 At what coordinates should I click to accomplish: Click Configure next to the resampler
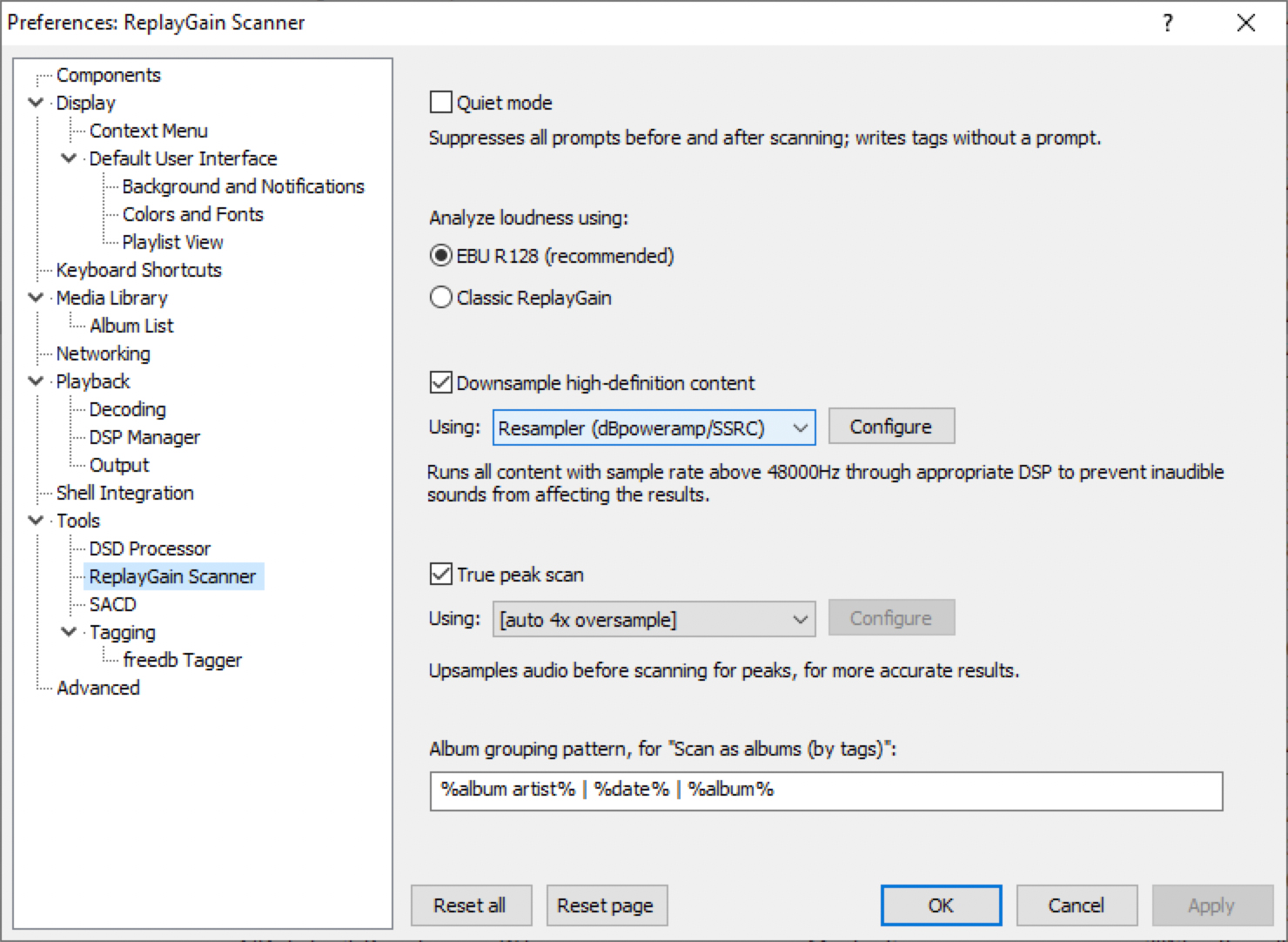(890, 427)
